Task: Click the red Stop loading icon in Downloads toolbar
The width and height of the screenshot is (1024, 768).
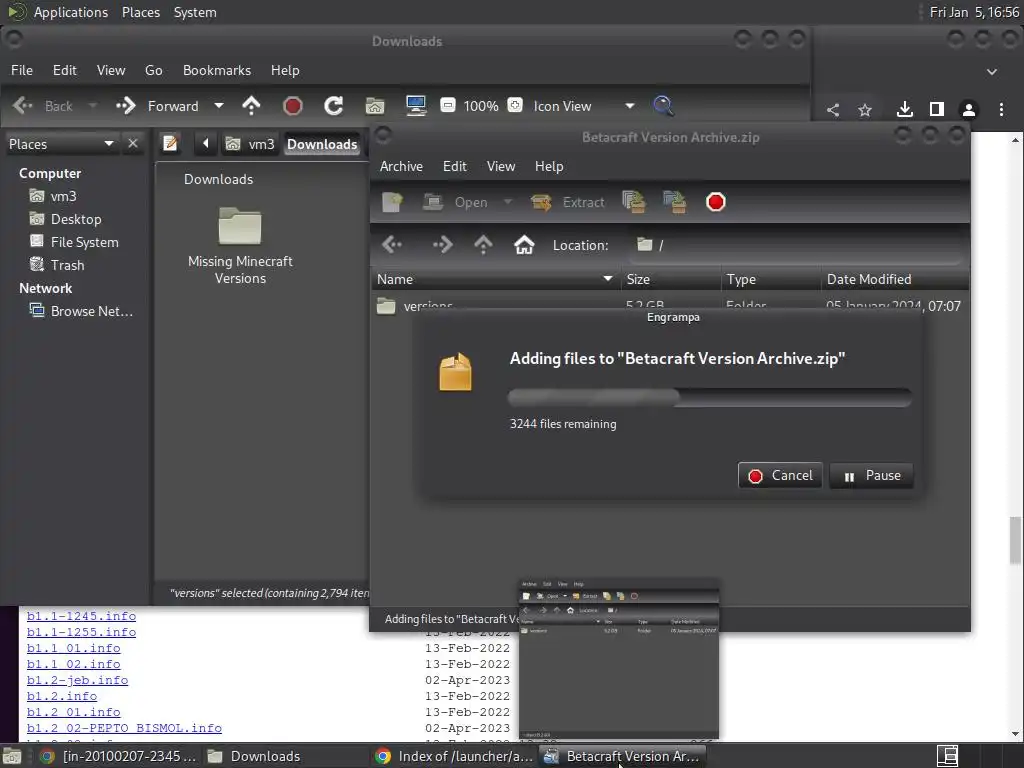Action: 293,106
